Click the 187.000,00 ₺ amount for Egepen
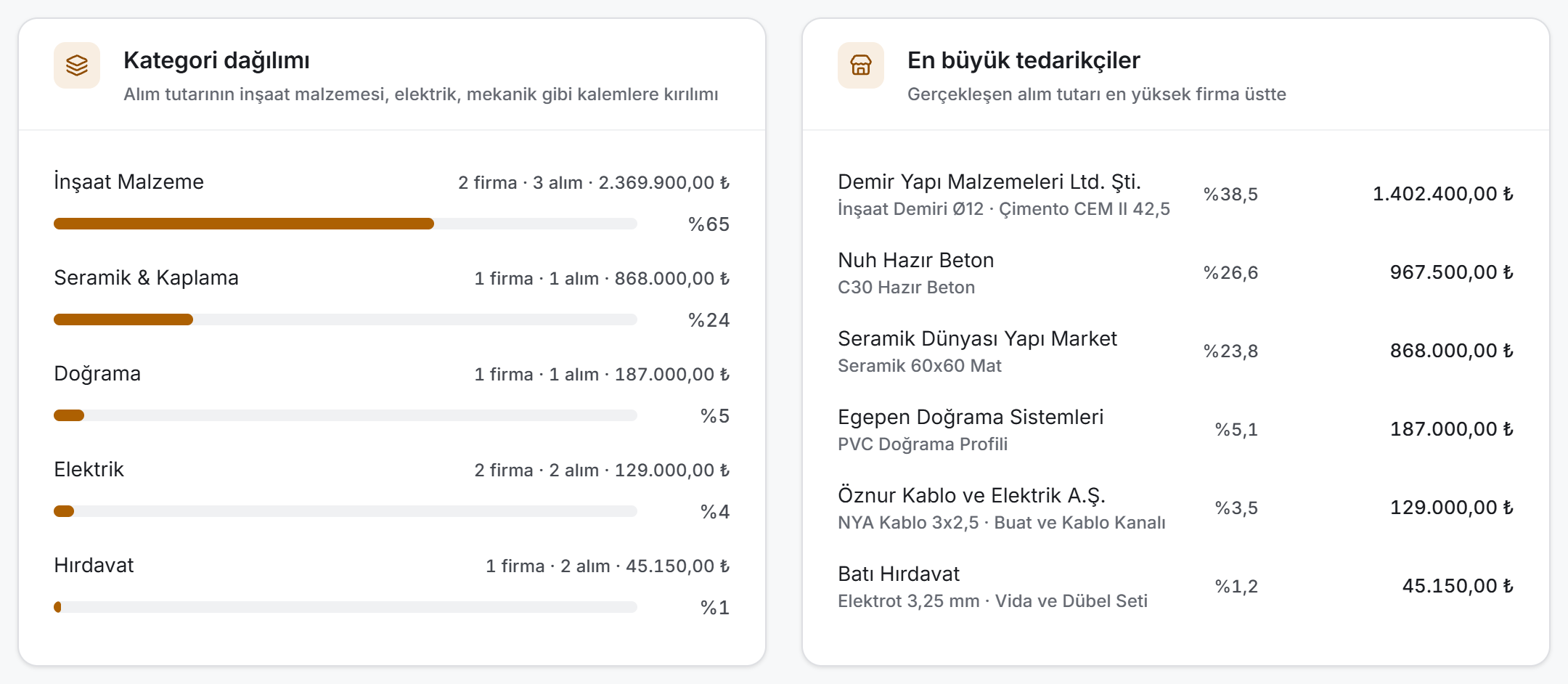This screenshot has height=684, width=1568. point(1452,429)
